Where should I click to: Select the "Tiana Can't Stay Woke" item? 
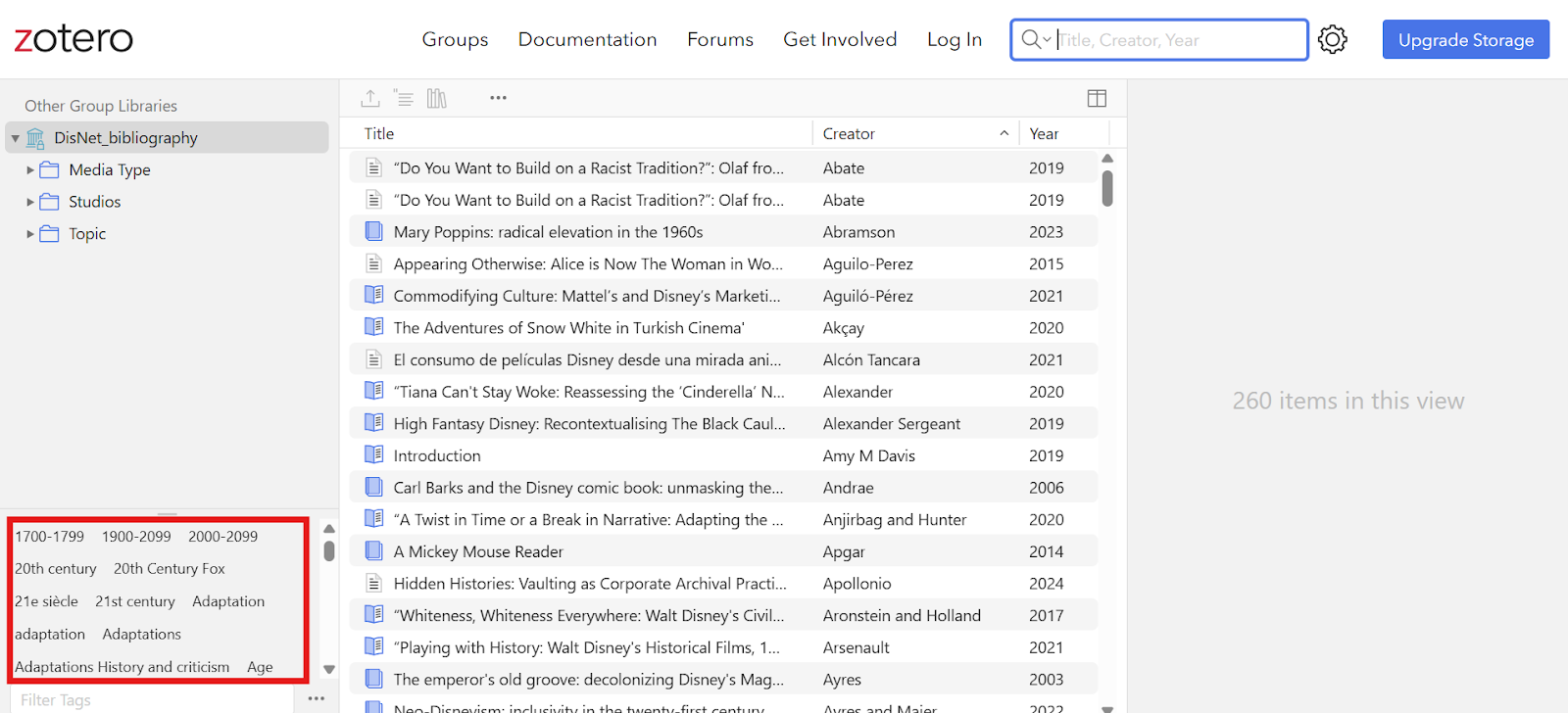coord(723,392)
